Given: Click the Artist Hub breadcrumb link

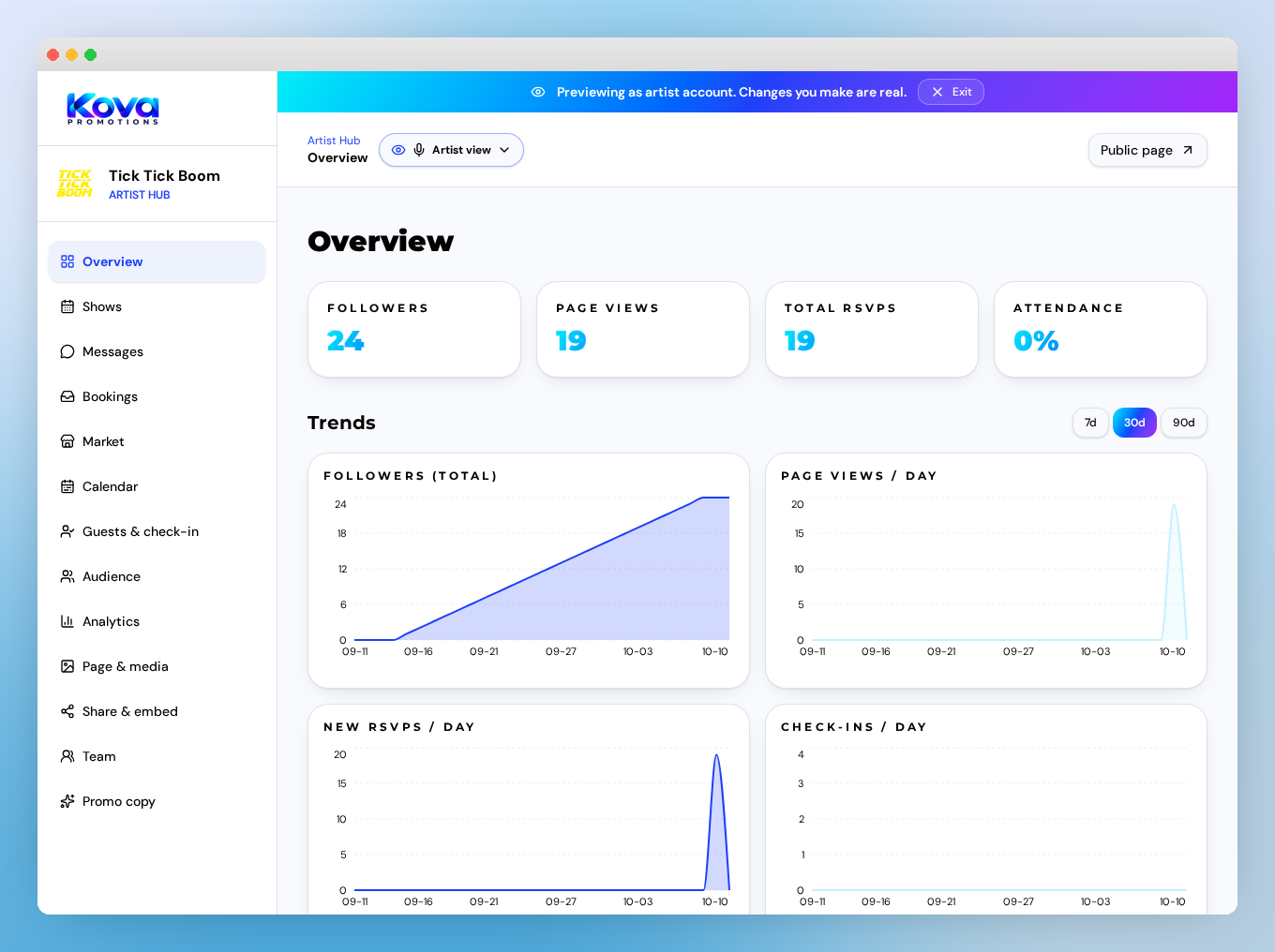Looking at the screenshot, I should pyautogui.click(x=334, y=141).
